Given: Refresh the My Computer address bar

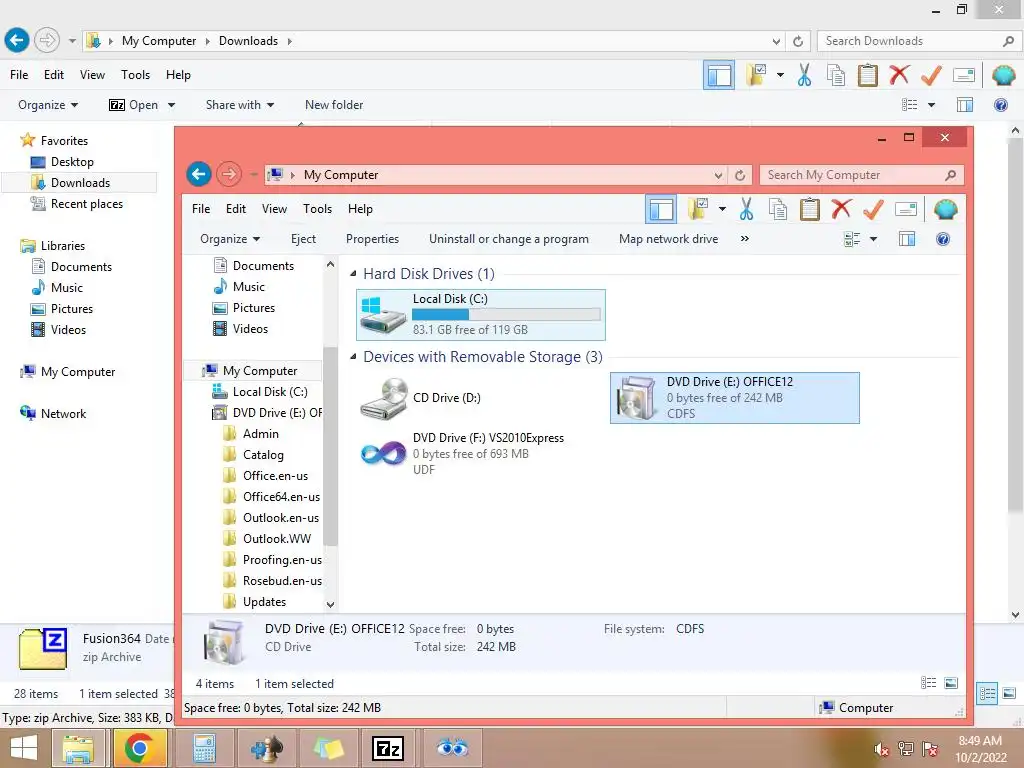Looking at the screenshot, I should pos(740,175).
